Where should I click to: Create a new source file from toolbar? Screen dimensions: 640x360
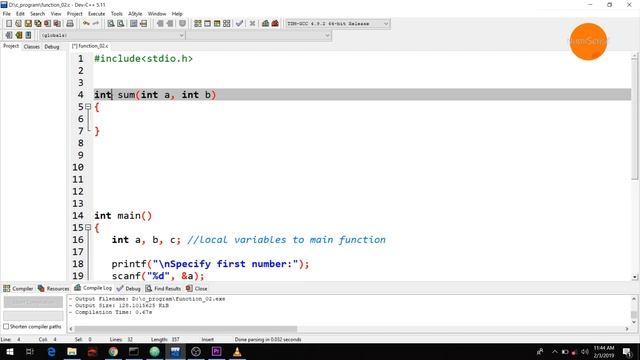(x=9, y=24)
